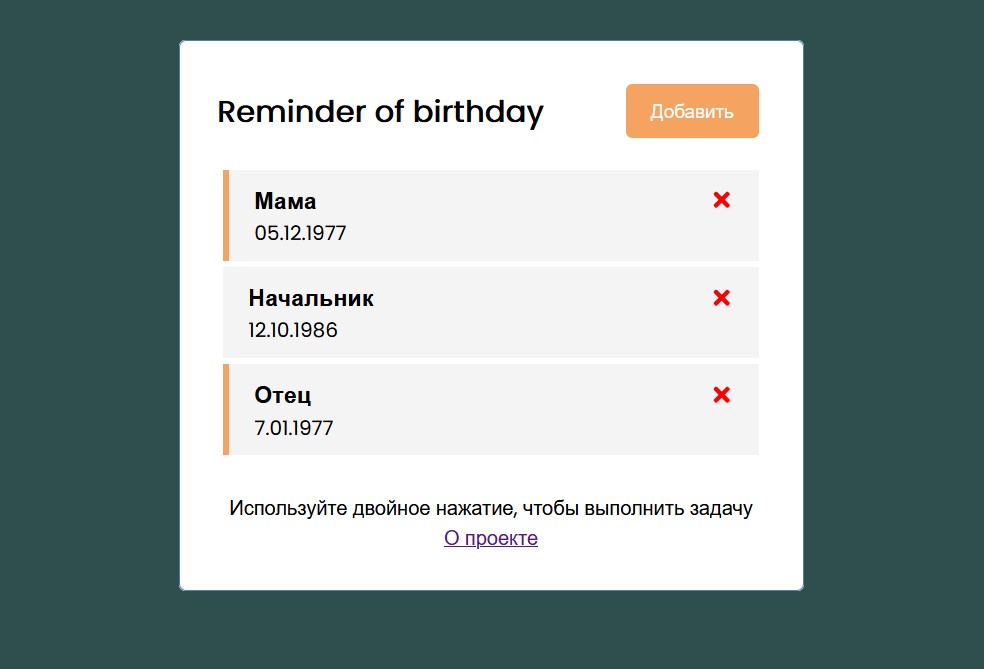Delete the Начальник reminder with the X icon
Image resolution: width=984 pixels, height=669 pixels.
pos(721,297)
